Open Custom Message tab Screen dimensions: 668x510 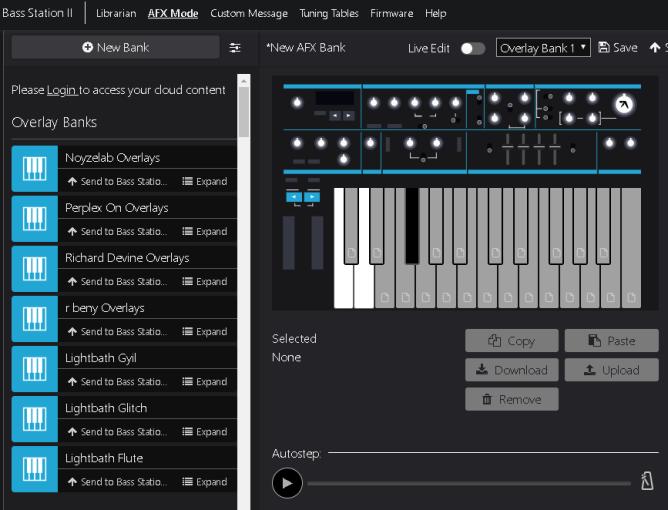[x=249, y=13]
